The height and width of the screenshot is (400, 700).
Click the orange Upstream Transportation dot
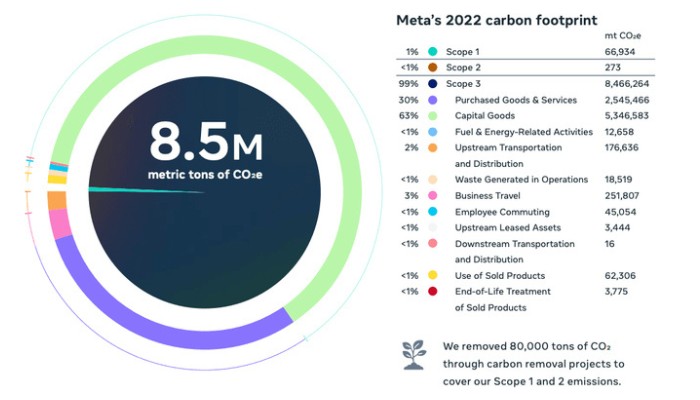(x=433, y=148)
